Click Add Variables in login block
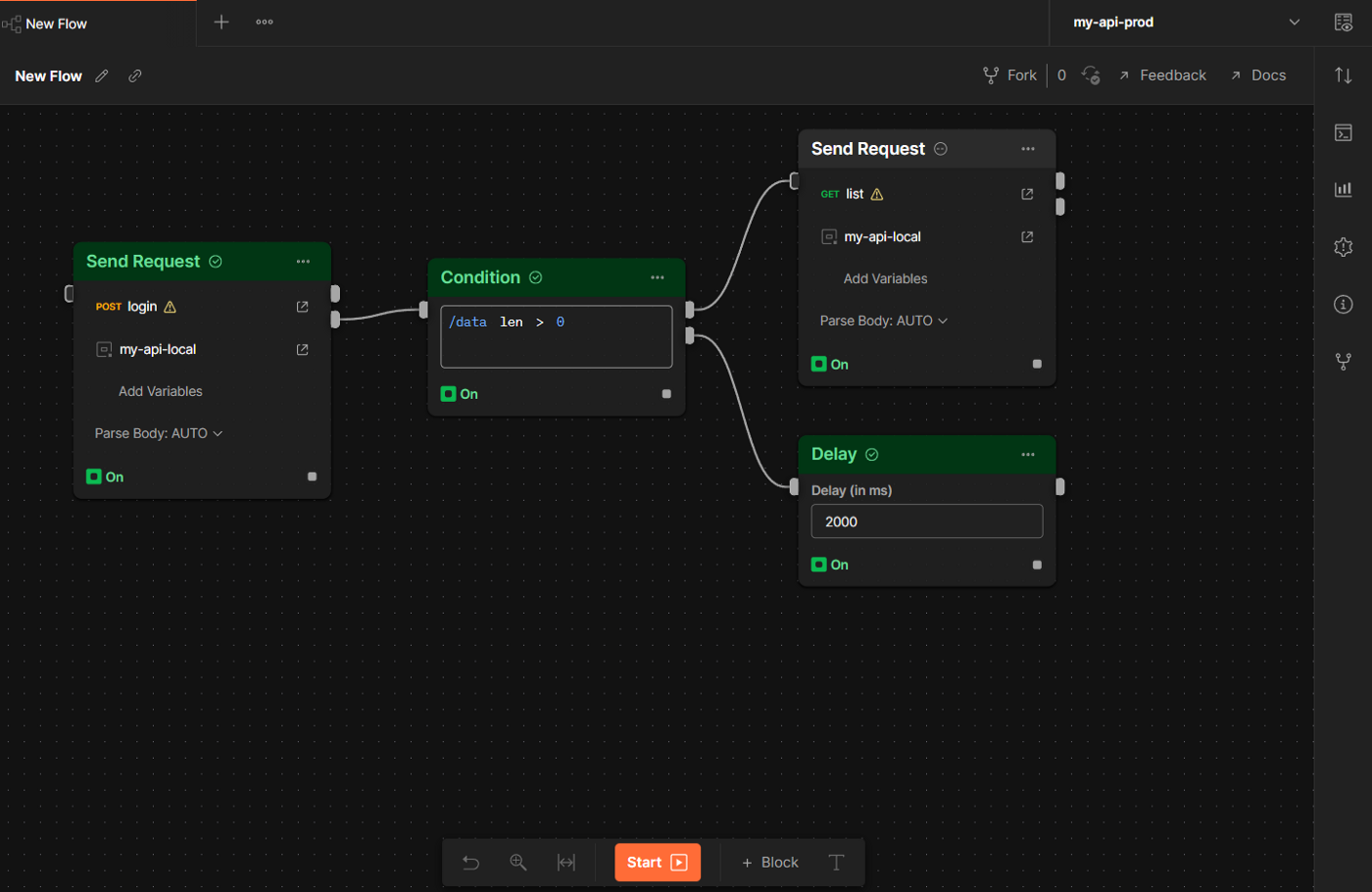This screenshot has height=892, width=1372. tap(161, 391)
